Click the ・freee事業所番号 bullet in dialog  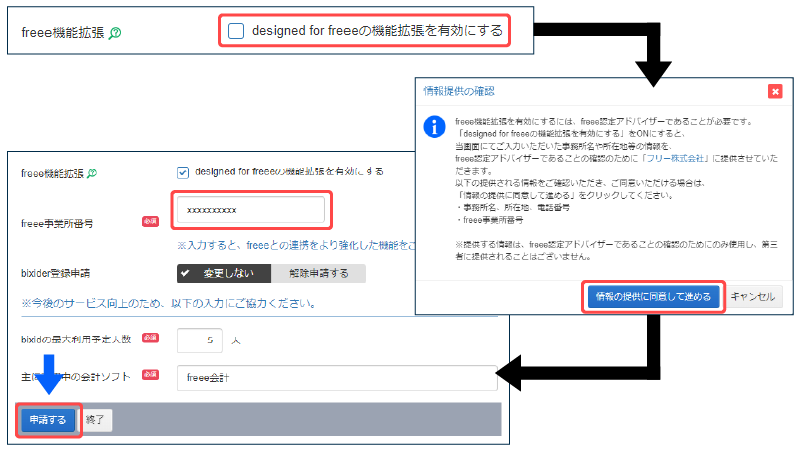pos(490,220)
